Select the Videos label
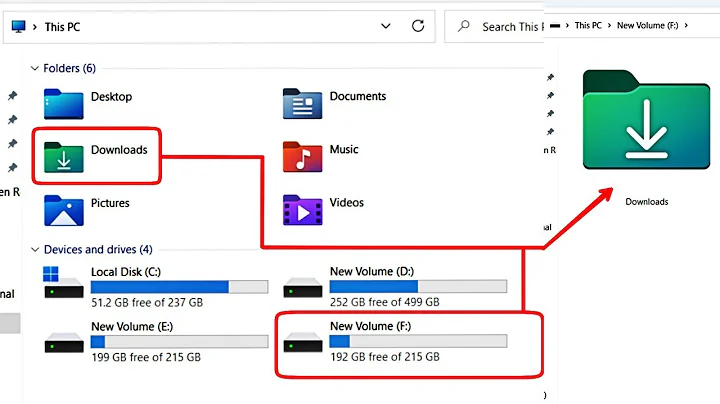The image size is (720, 404). 347,202
